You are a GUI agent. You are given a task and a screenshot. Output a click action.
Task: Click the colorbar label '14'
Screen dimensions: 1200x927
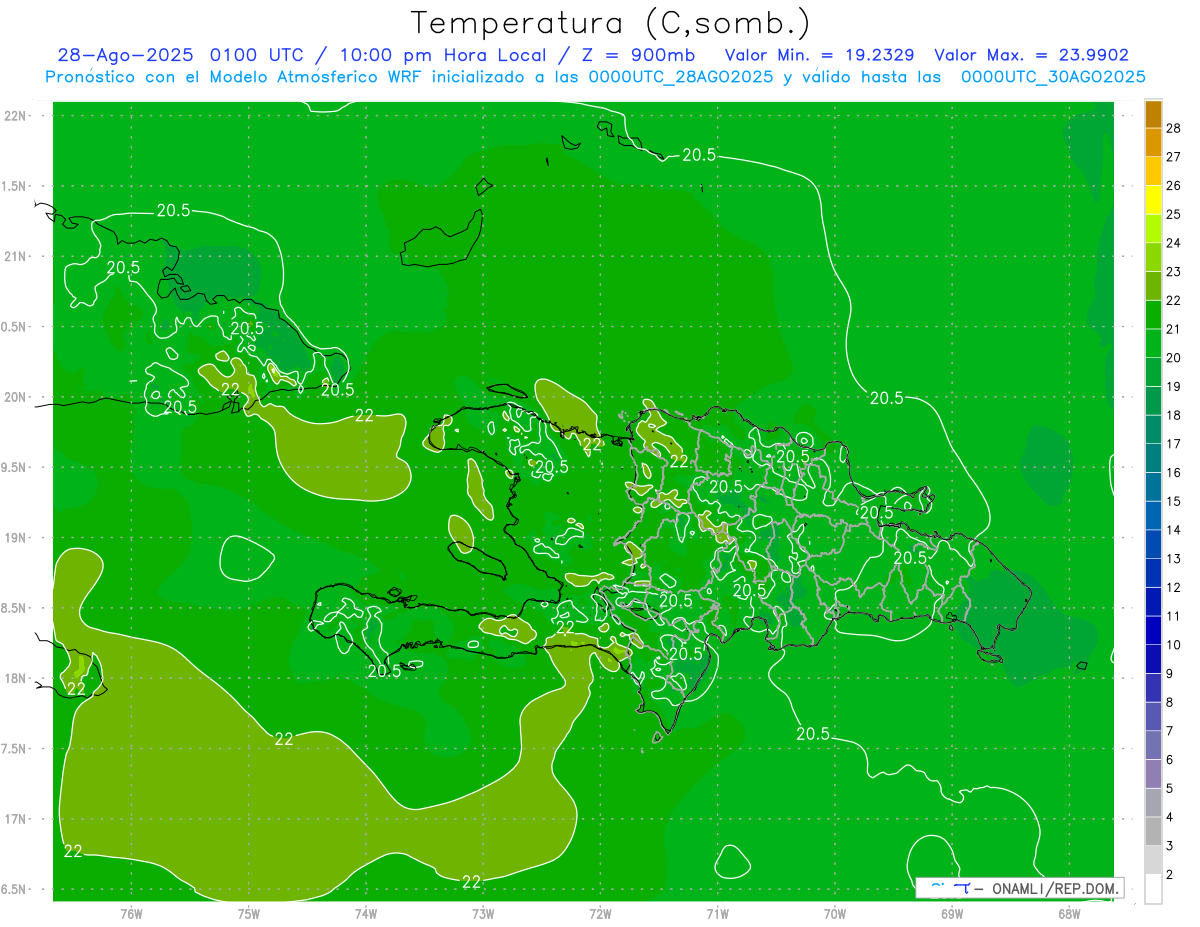click(1174, 530)
